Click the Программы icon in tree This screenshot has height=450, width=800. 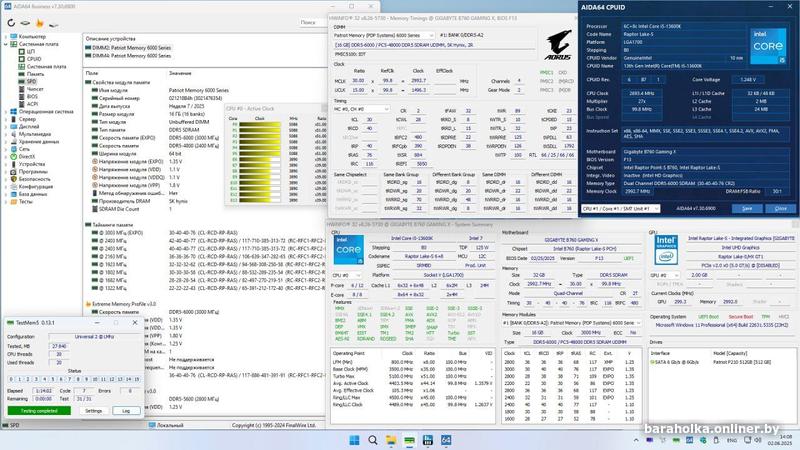(14, 171)
